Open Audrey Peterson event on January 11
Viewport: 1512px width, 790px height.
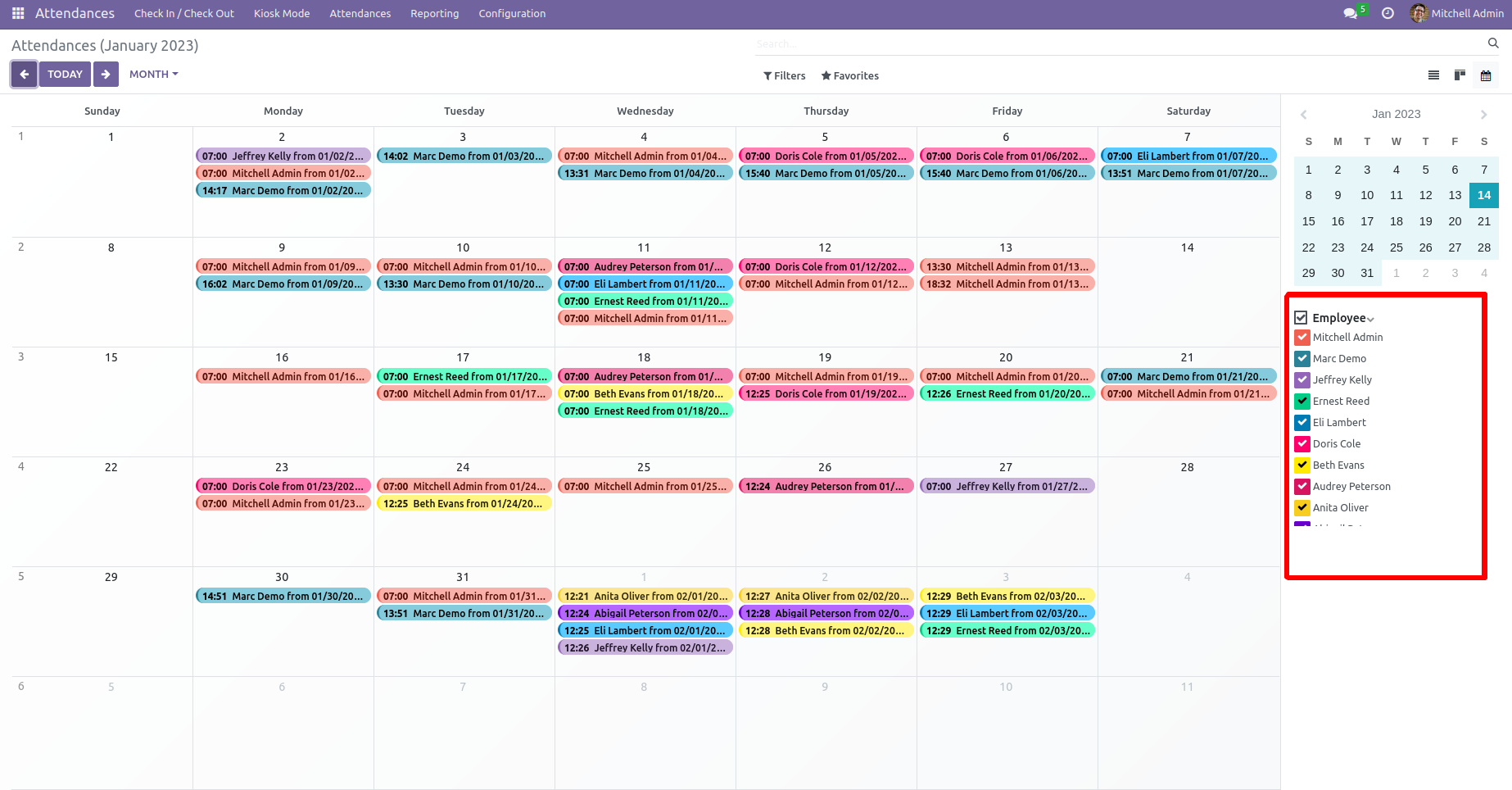[x=645, y=266]
